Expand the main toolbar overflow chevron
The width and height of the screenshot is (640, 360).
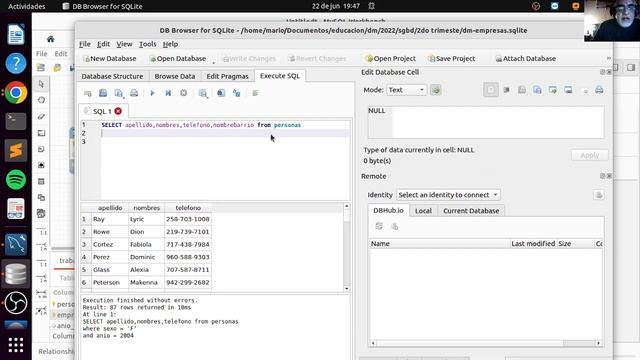tap(609, 58)
